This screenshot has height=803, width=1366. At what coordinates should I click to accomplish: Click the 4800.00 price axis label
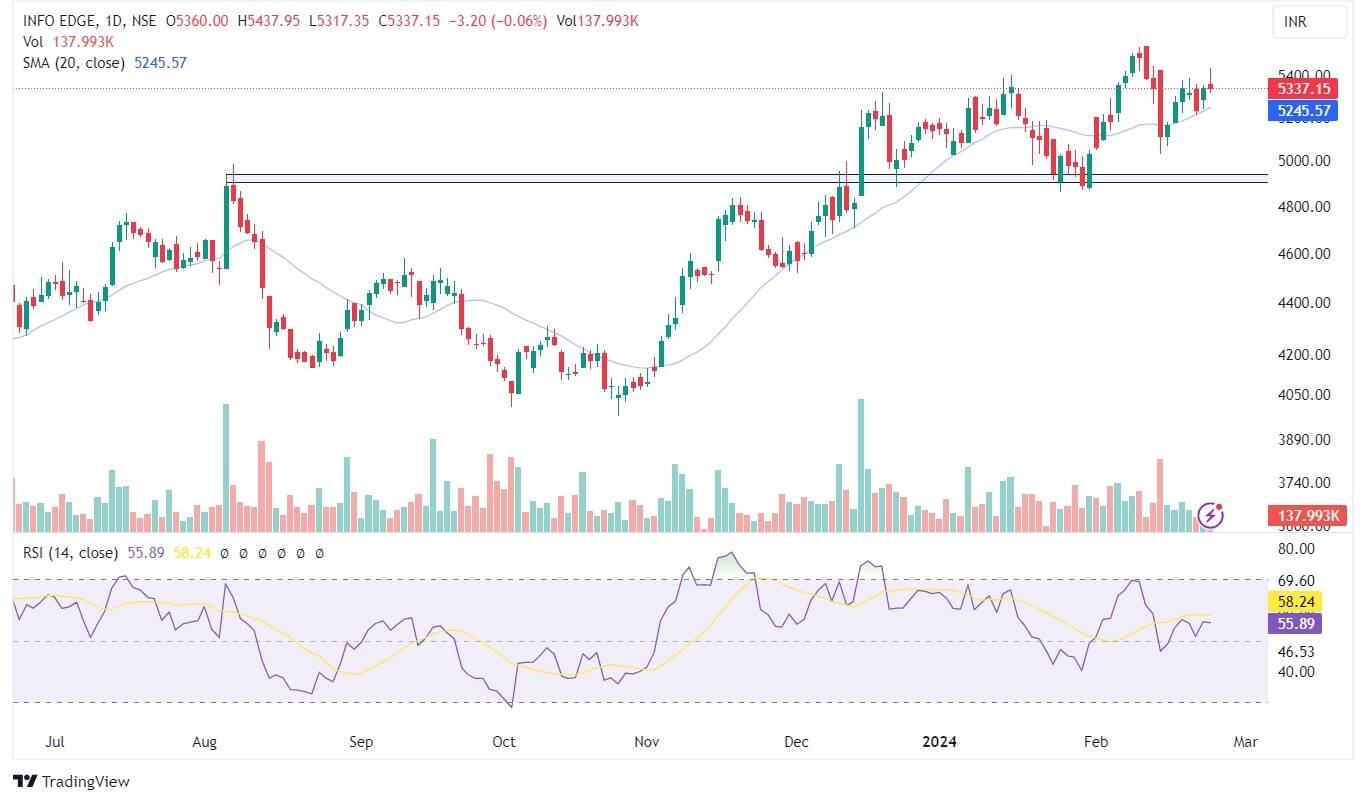[x=1304, y=207]
